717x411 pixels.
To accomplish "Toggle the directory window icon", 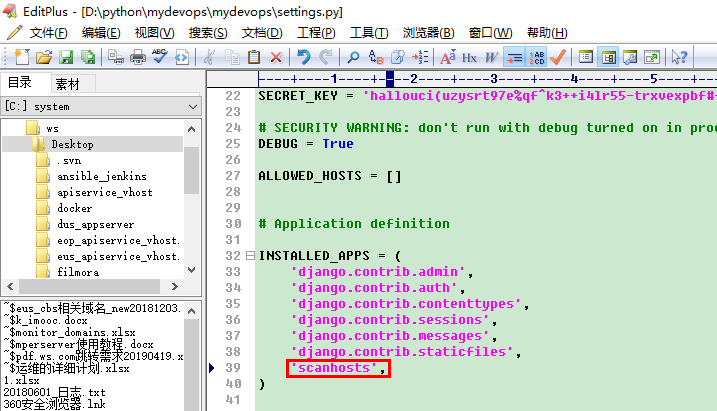I will 586,57.
